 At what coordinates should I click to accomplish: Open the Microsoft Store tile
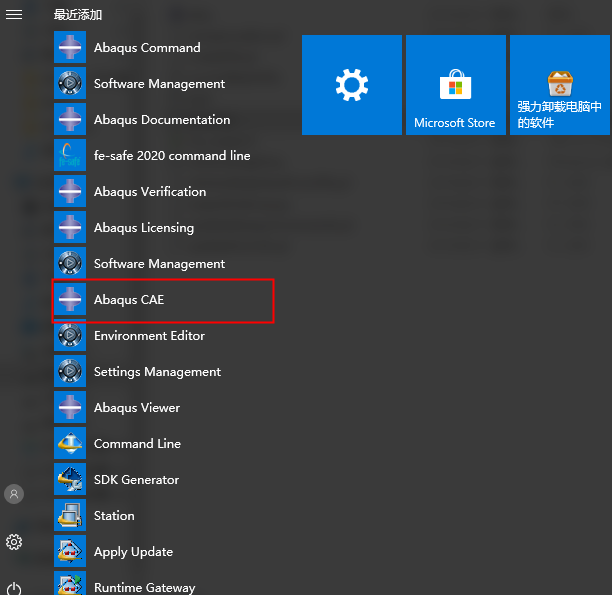click(455, 85)
